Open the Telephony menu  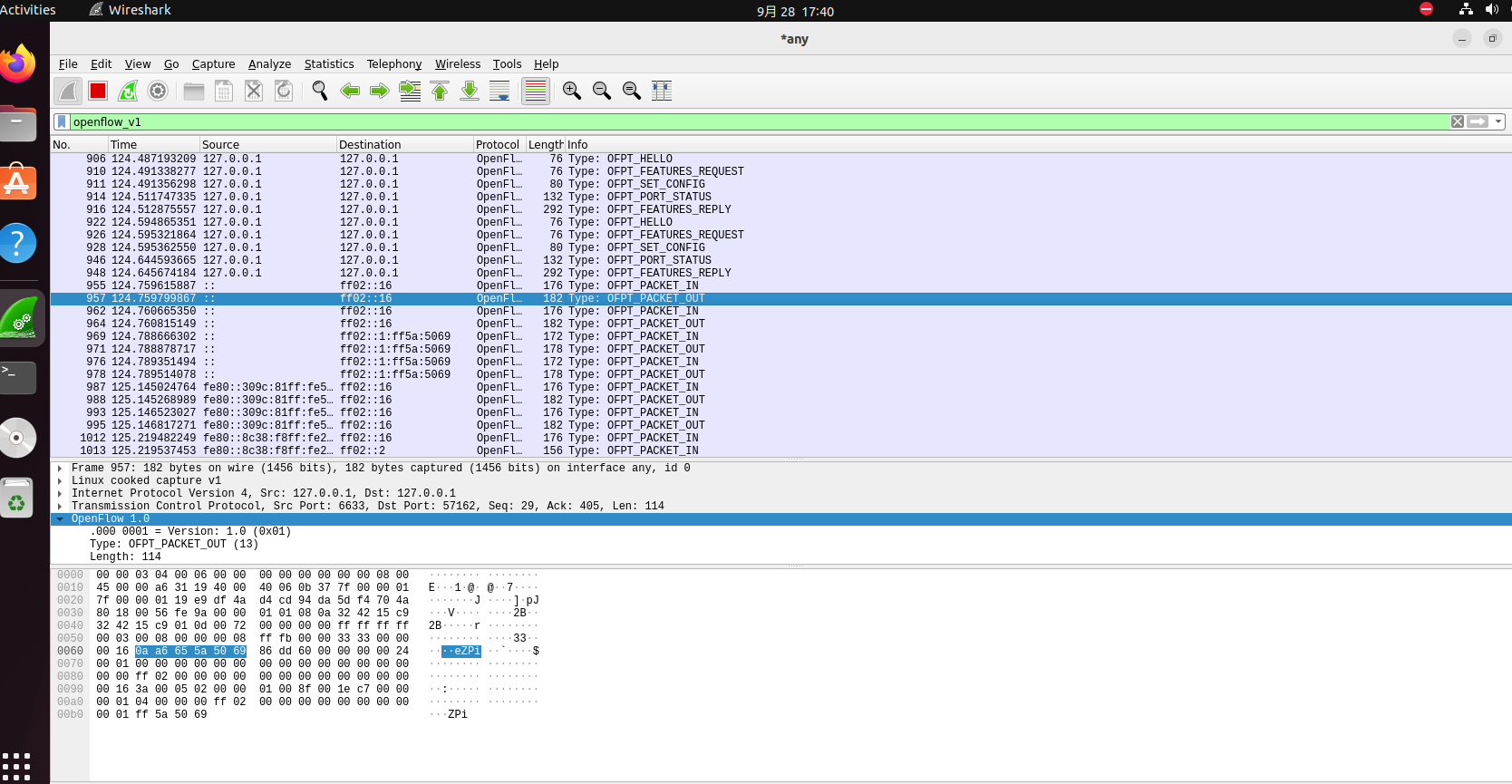point(394,64)
